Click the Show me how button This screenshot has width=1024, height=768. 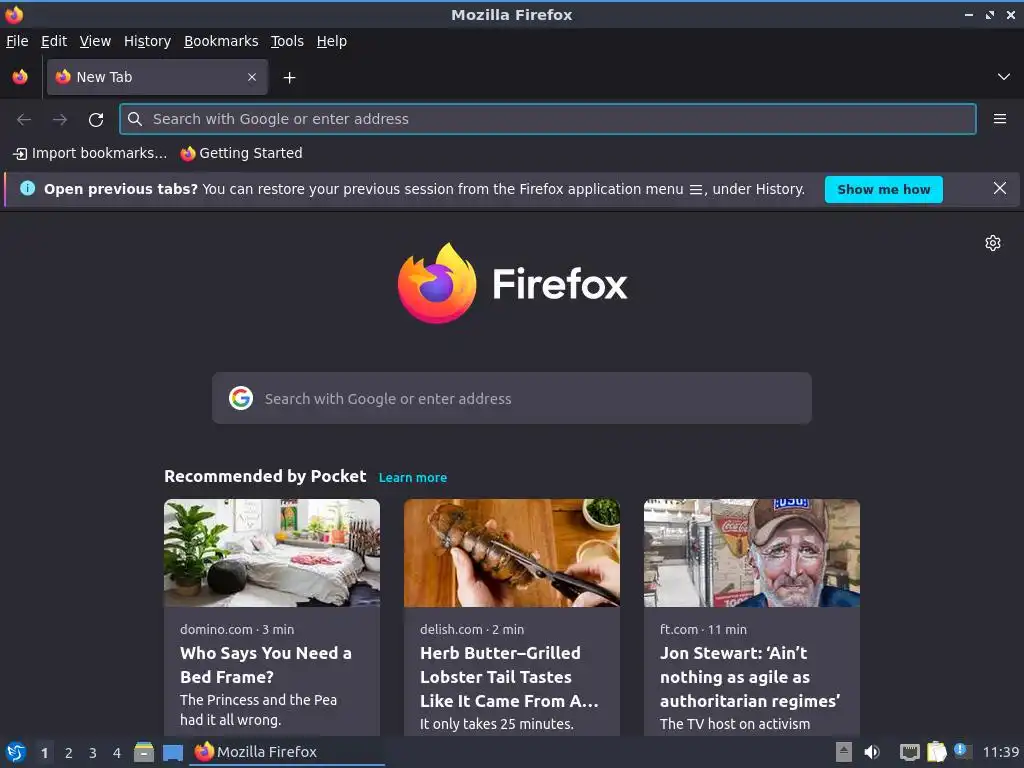click(x=884, y=189)
